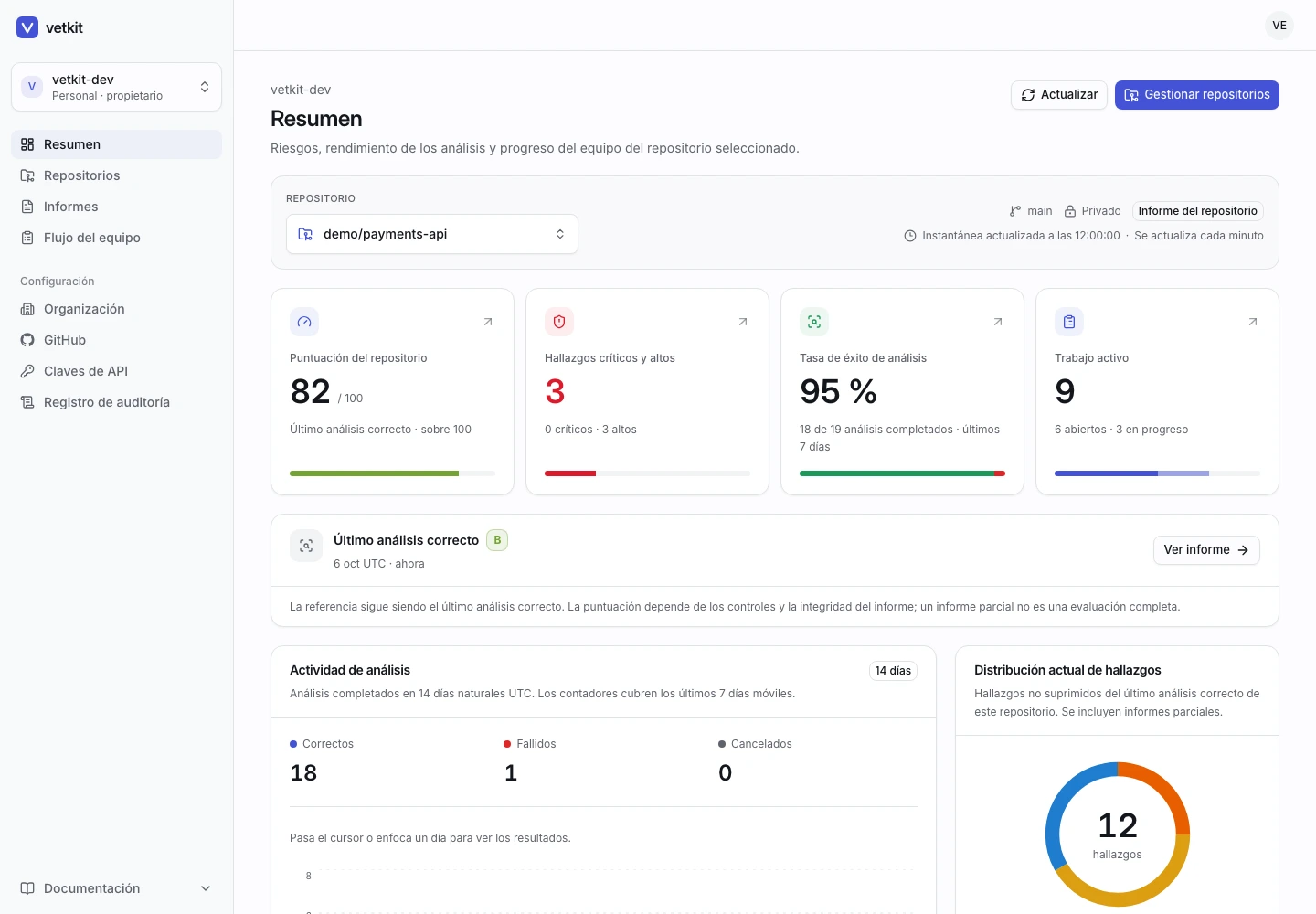Click the donut chart showing 12 hallazgos
Image resolution: width=1316 pixels, height=914 pixels.
[1118, 834]
